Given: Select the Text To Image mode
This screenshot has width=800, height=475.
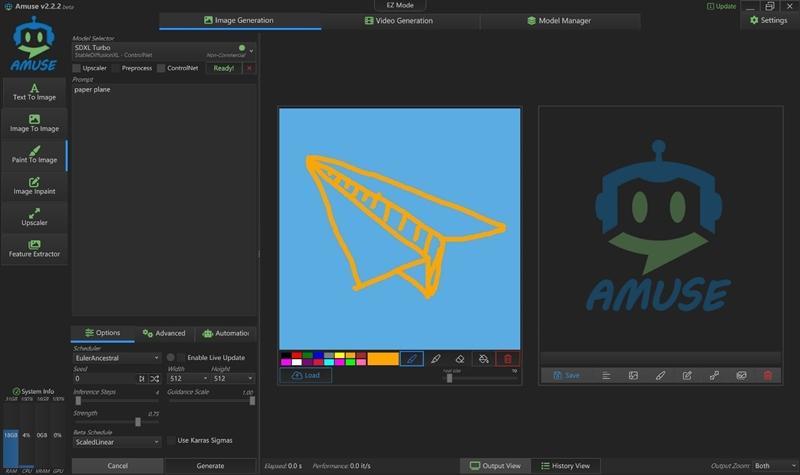Looking at the screenshot, I should click(x=34, y=91).
